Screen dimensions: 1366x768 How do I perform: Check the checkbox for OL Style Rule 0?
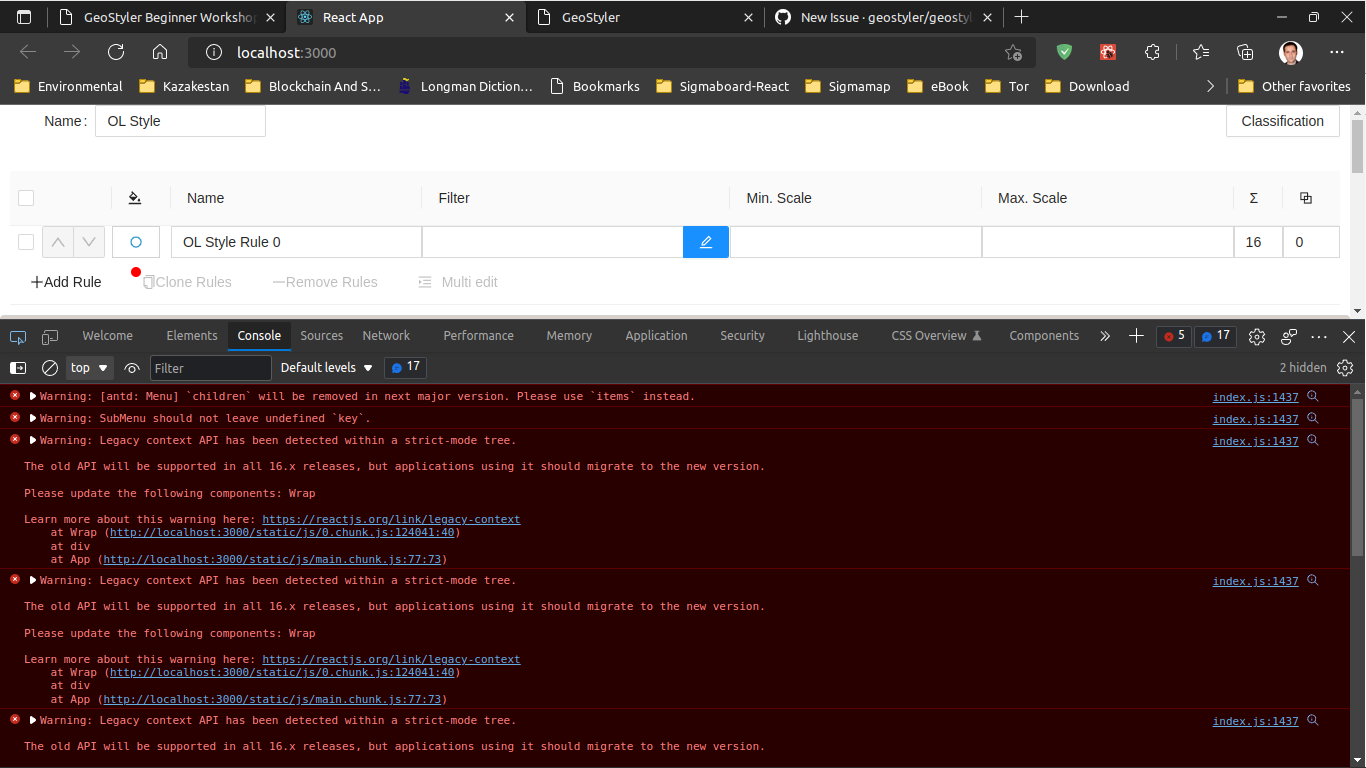[26, 241]
